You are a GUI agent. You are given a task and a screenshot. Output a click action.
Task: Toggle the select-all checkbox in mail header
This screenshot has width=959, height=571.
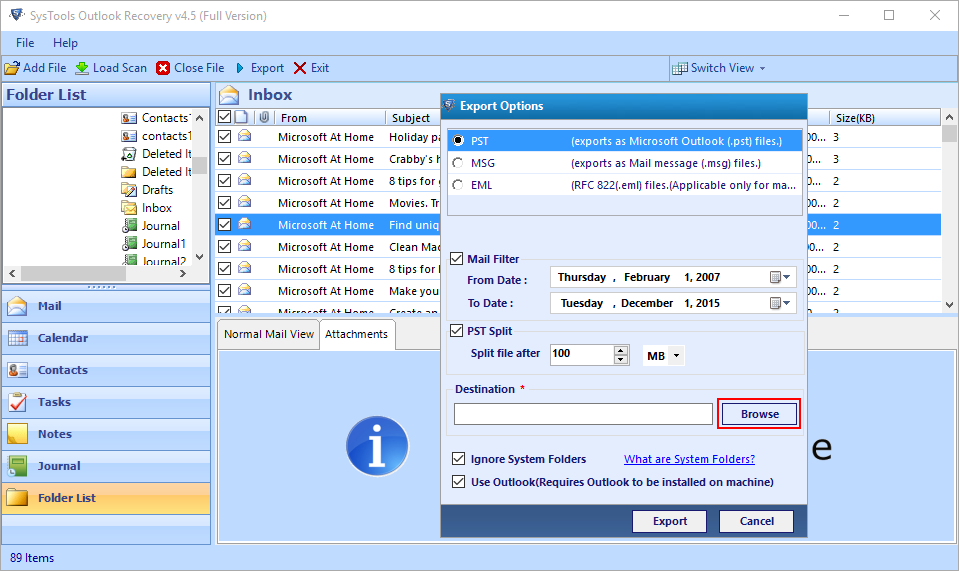click(x=224, y=117)
